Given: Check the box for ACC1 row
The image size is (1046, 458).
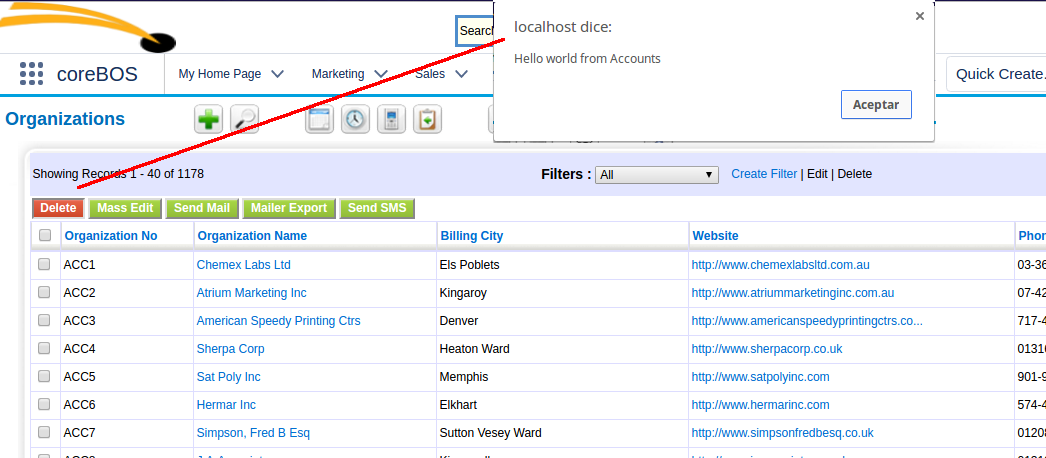Looking at the screenshot, I should pyautogui.click(x=44, y=265).
